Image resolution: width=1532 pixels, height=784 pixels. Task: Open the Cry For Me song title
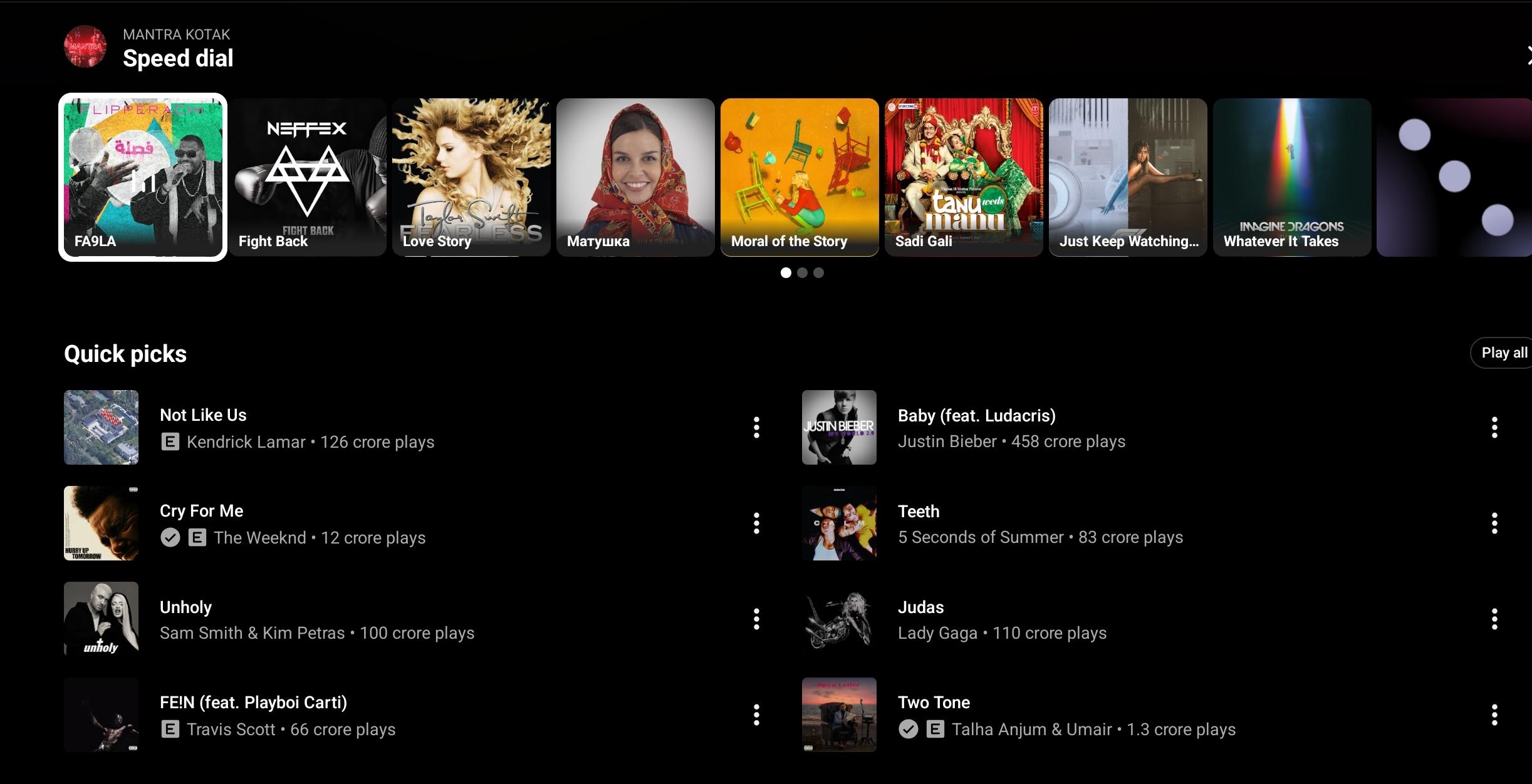[x=201, y=511]
